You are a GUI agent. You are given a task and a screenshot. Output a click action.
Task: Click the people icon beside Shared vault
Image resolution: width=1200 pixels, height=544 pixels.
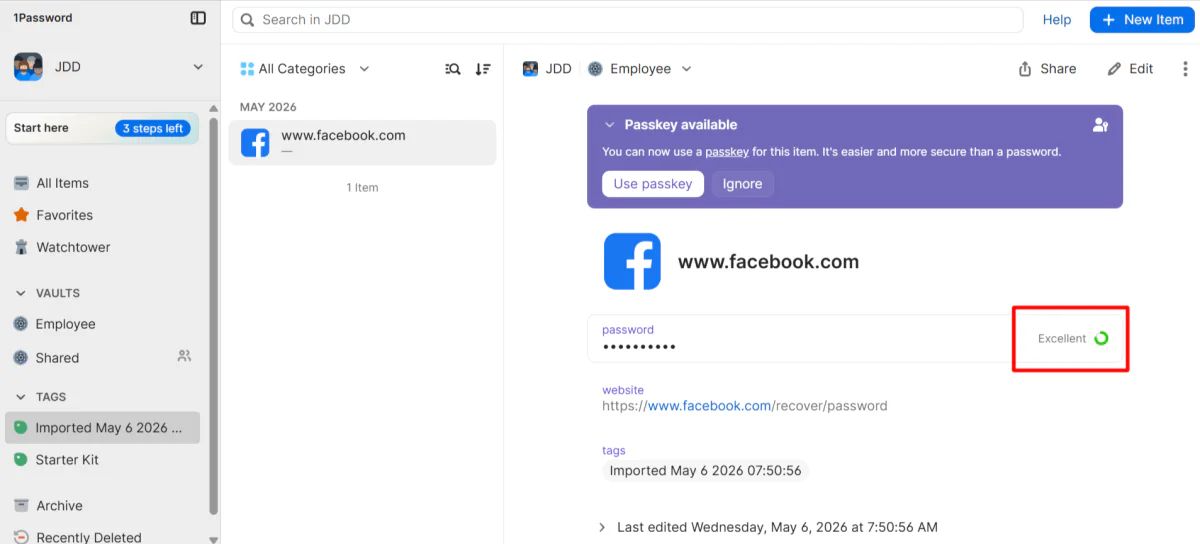pyautogui.click(x=184, y=356)
